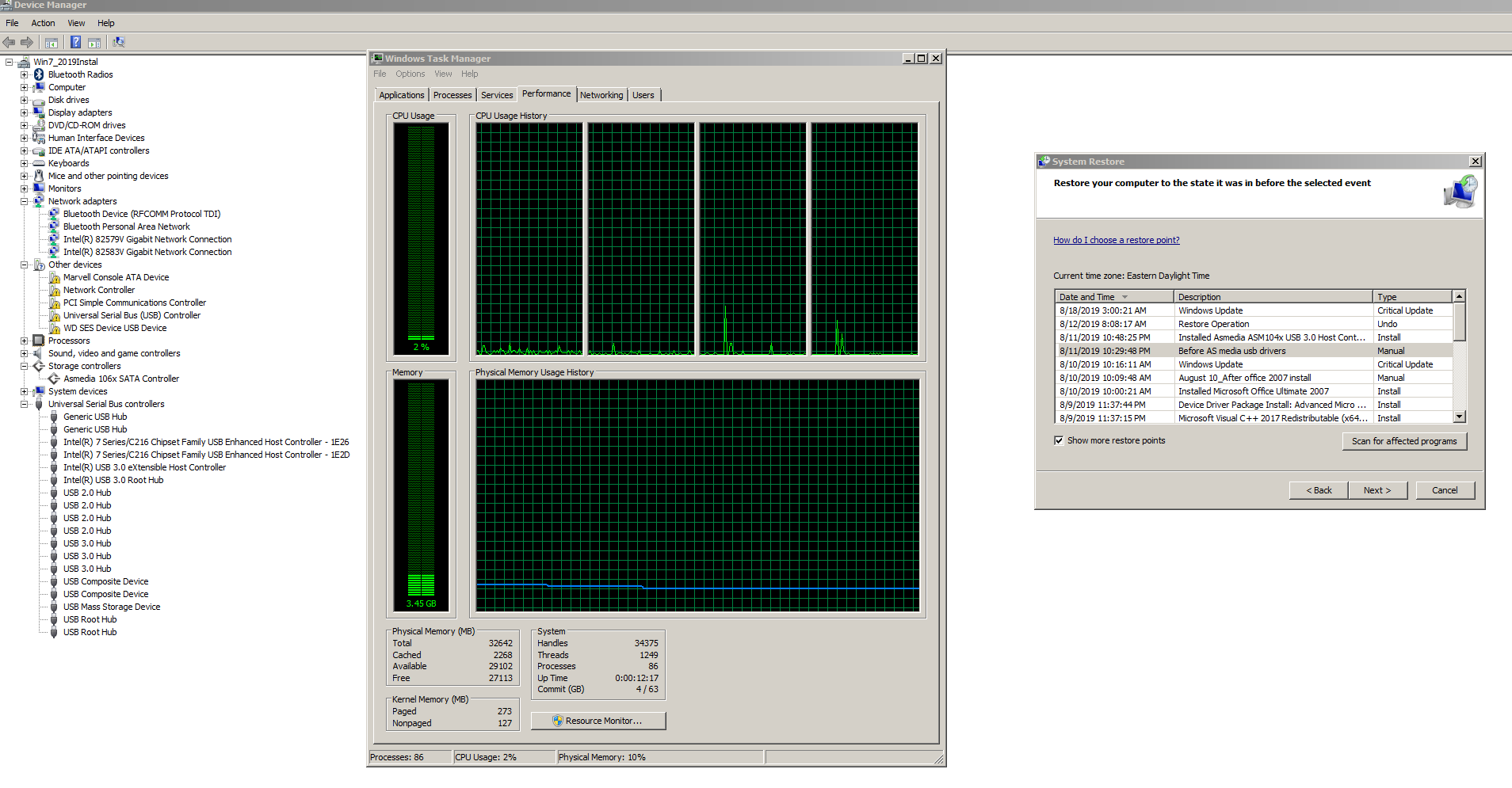
Task: Click the show/hide console tree toolbar icon
Action: 52,43
